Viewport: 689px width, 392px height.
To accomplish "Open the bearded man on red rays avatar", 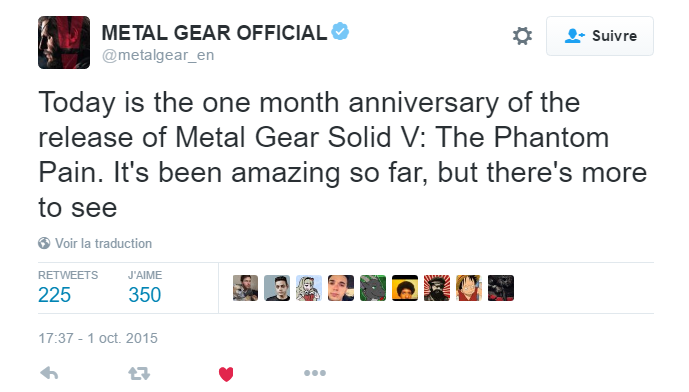I will 437,288.
